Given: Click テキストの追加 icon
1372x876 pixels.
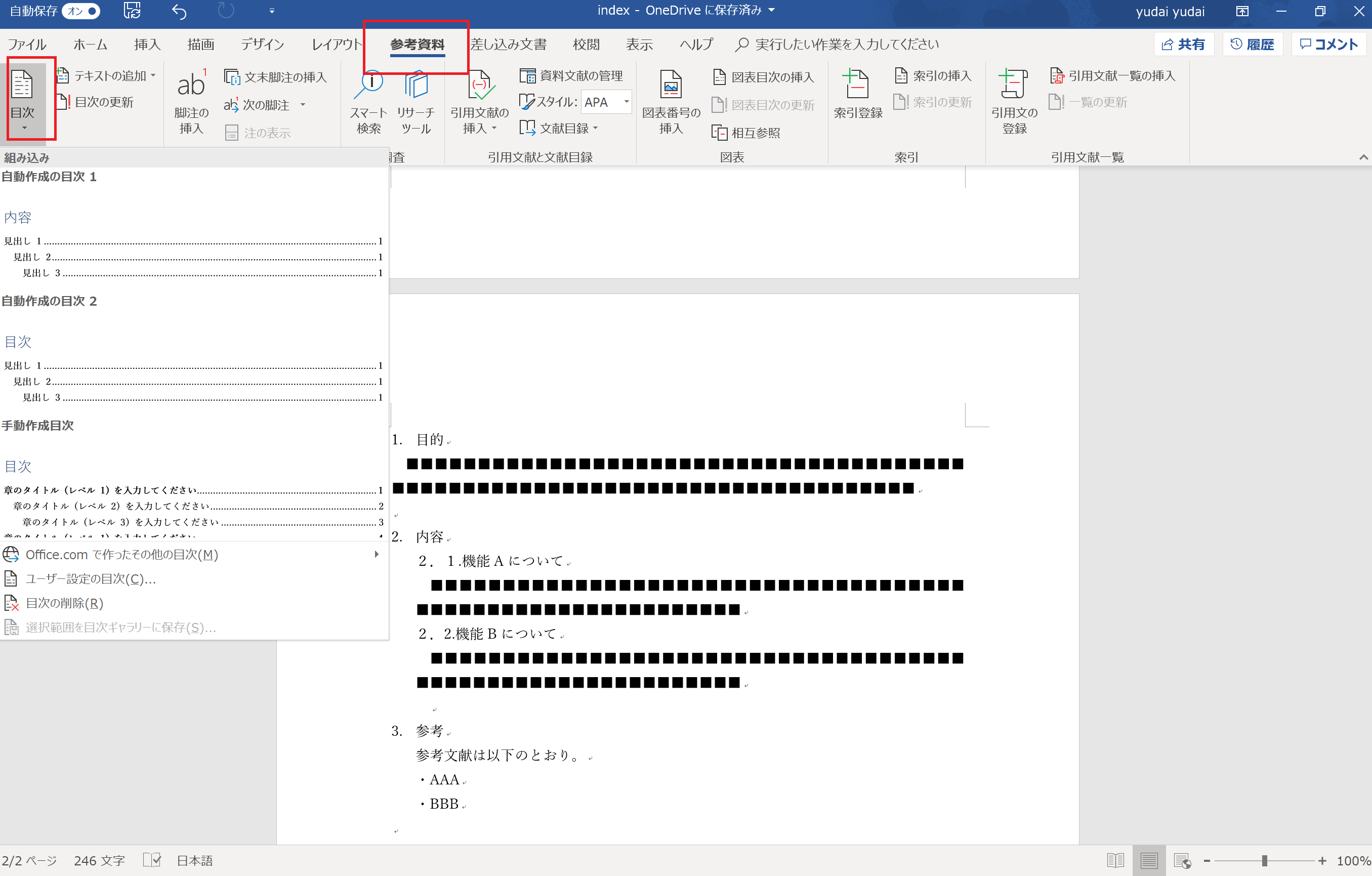Looking at the screenshot, I should coord(63,76).
